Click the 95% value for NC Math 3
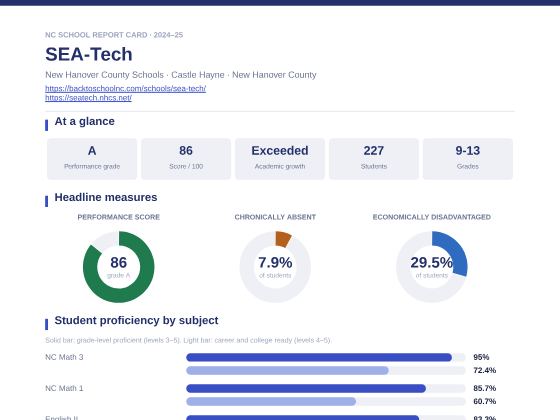 point(481,357)
